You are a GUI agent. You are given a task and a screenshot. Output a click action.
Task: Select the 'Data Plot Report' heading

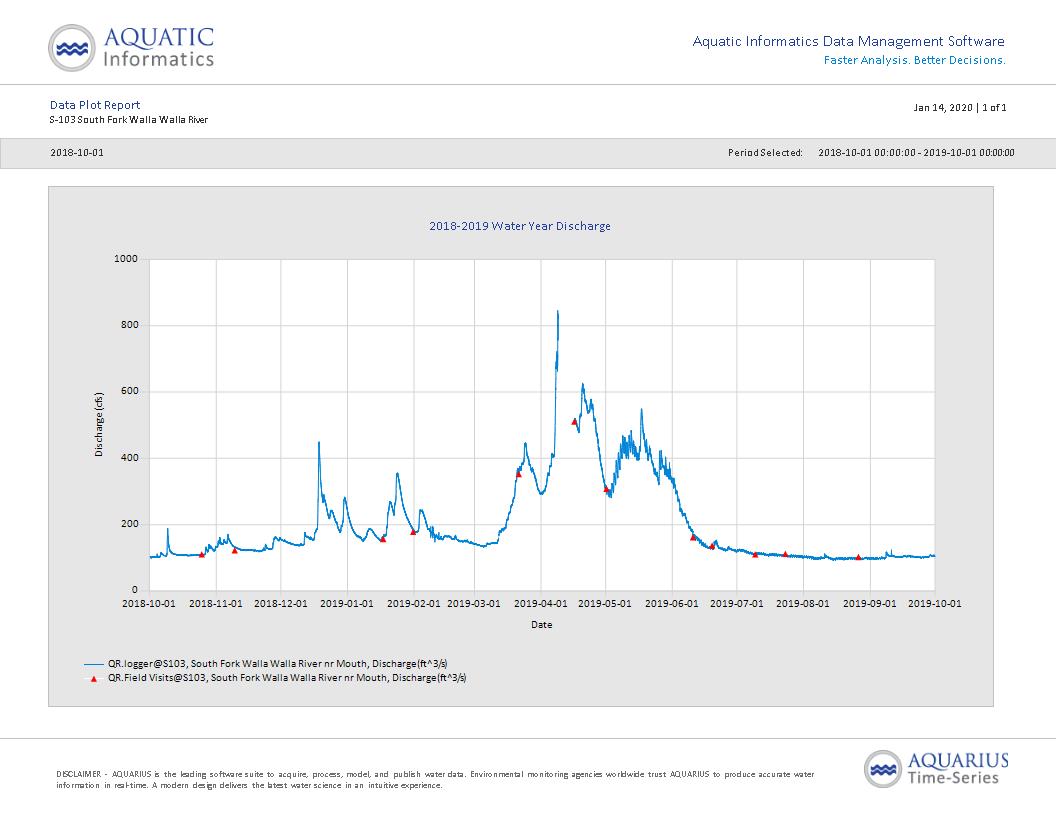95,105
